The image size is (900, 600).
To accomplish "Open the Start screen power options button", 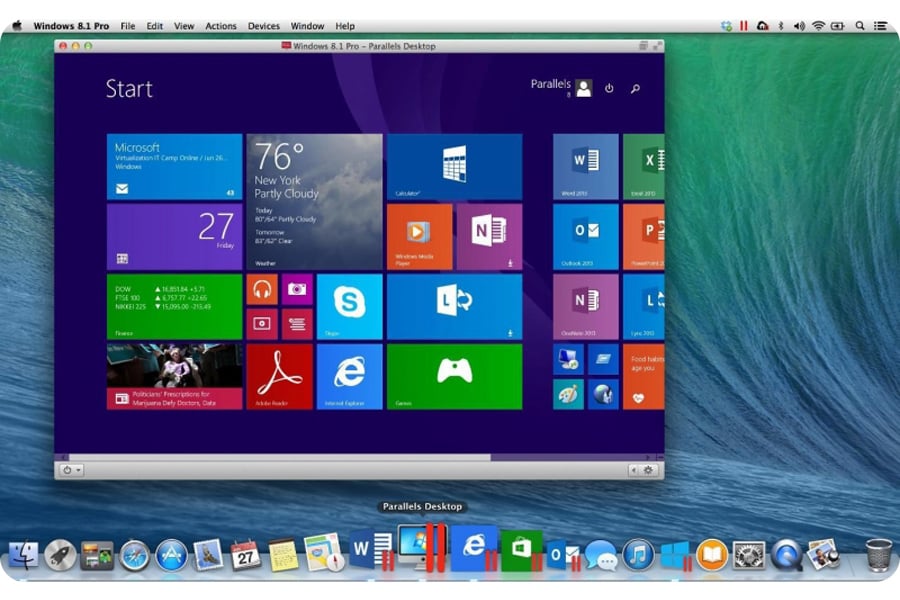I will point(609,89).
